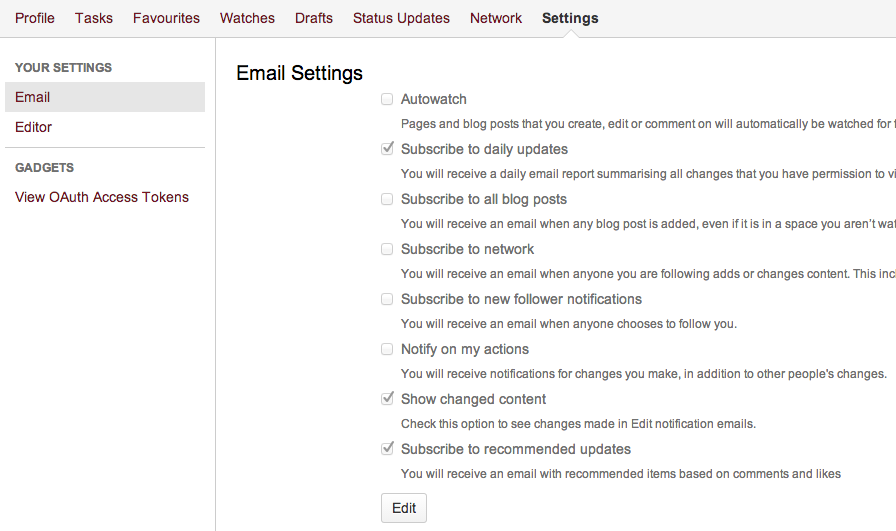Enable Subscribe to new follower notifications
The width and height of the screenshot is (896, 531).
[x=387, y=299]
